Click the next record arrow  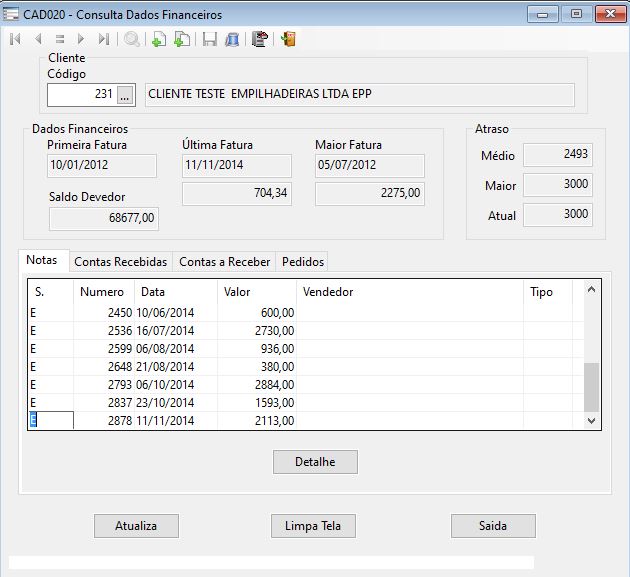pyautogui.click(x=81, y=40)
